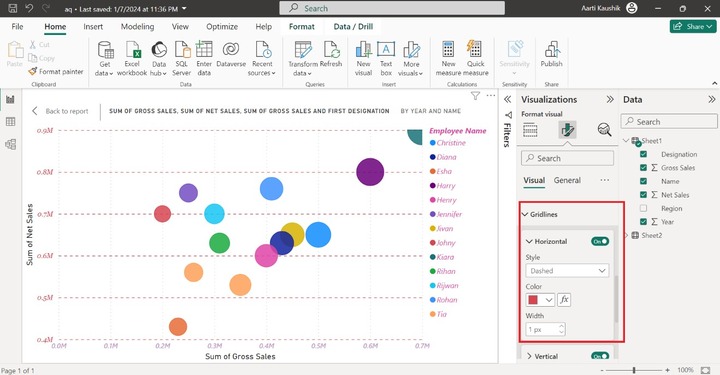
Task: Open more options above the chart
Action: 491,95
